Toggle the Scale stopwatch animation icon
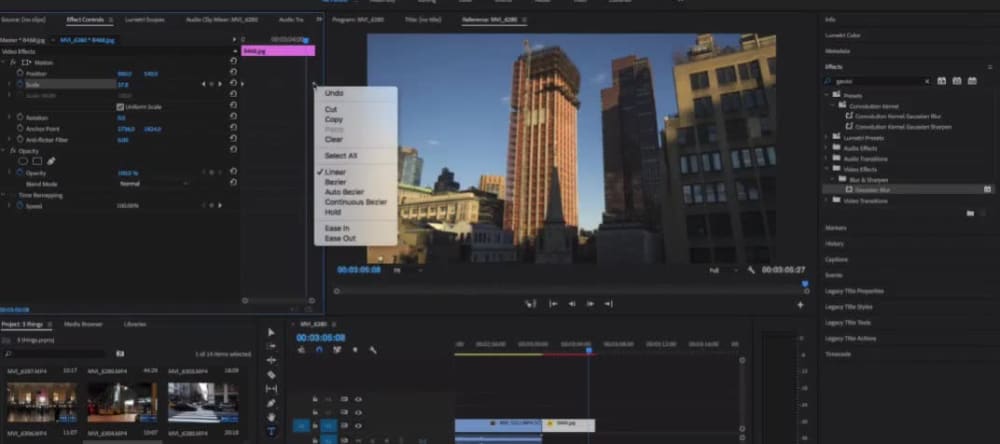The width and height of the screenshot is (1000, 444). click(20, 84)
